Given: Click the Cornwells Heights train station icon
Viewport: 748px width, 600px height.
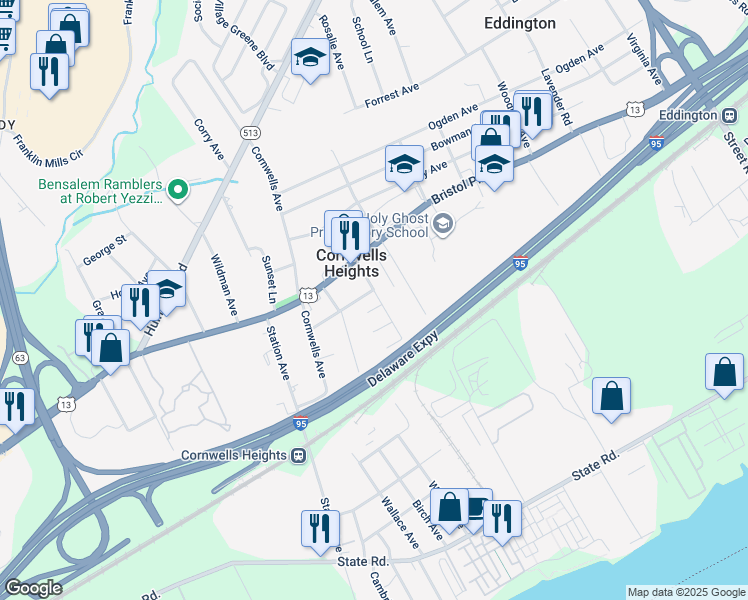Looking at the screenshot, I should point(299,455).
